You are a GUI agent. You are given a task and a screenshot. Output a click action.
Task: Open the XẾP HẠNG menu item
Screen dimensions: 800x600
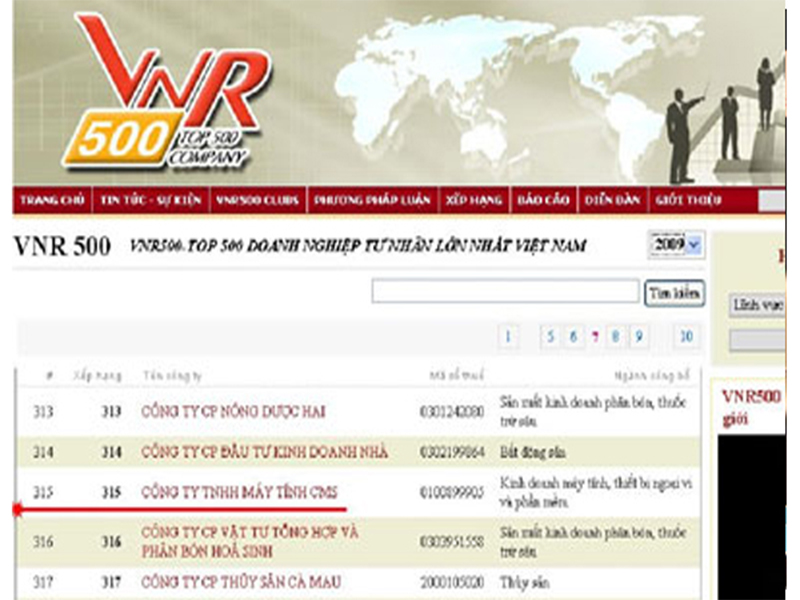point(474,199)
